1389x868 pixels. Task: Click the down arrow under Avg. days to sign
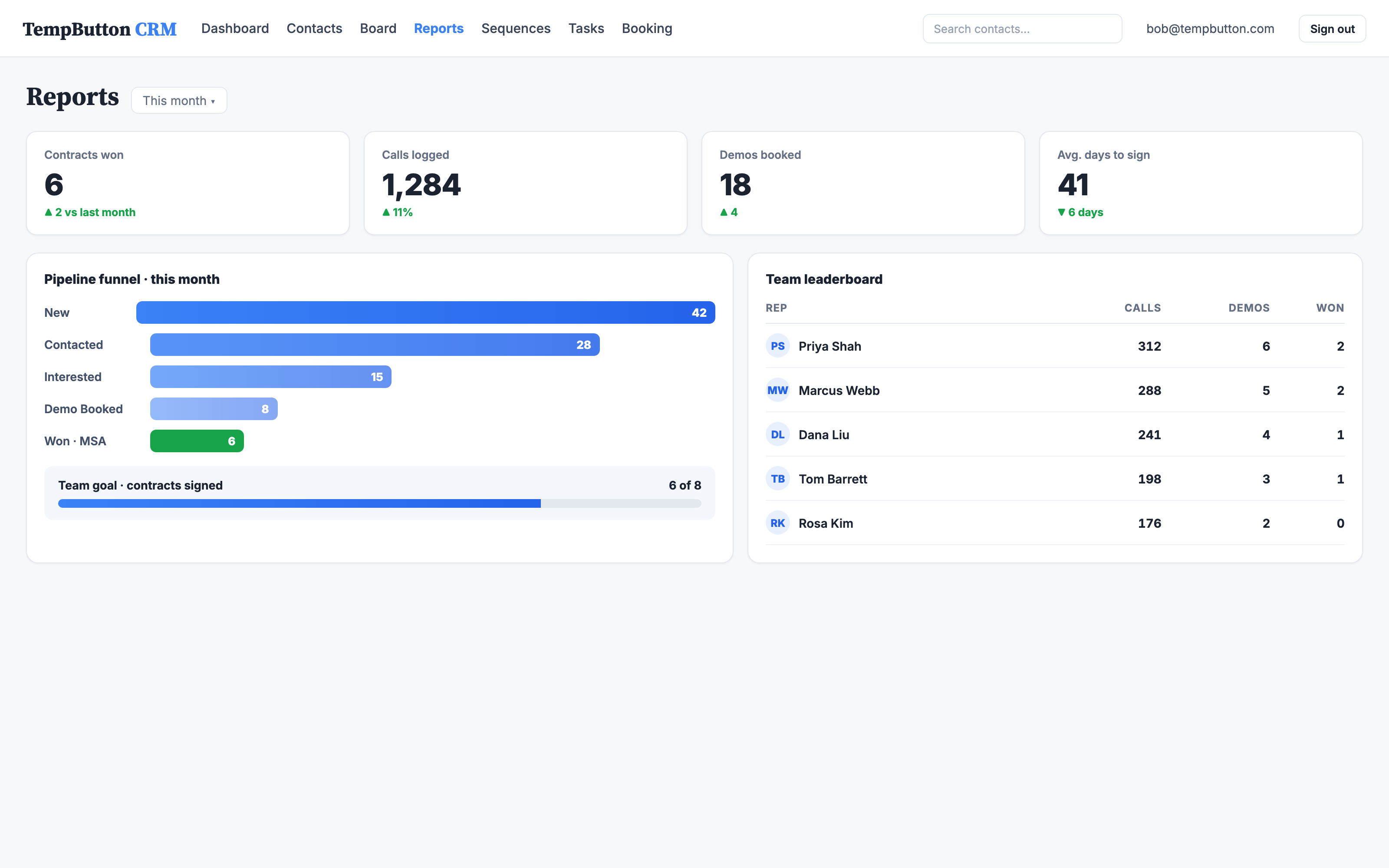pos(1061,212)
